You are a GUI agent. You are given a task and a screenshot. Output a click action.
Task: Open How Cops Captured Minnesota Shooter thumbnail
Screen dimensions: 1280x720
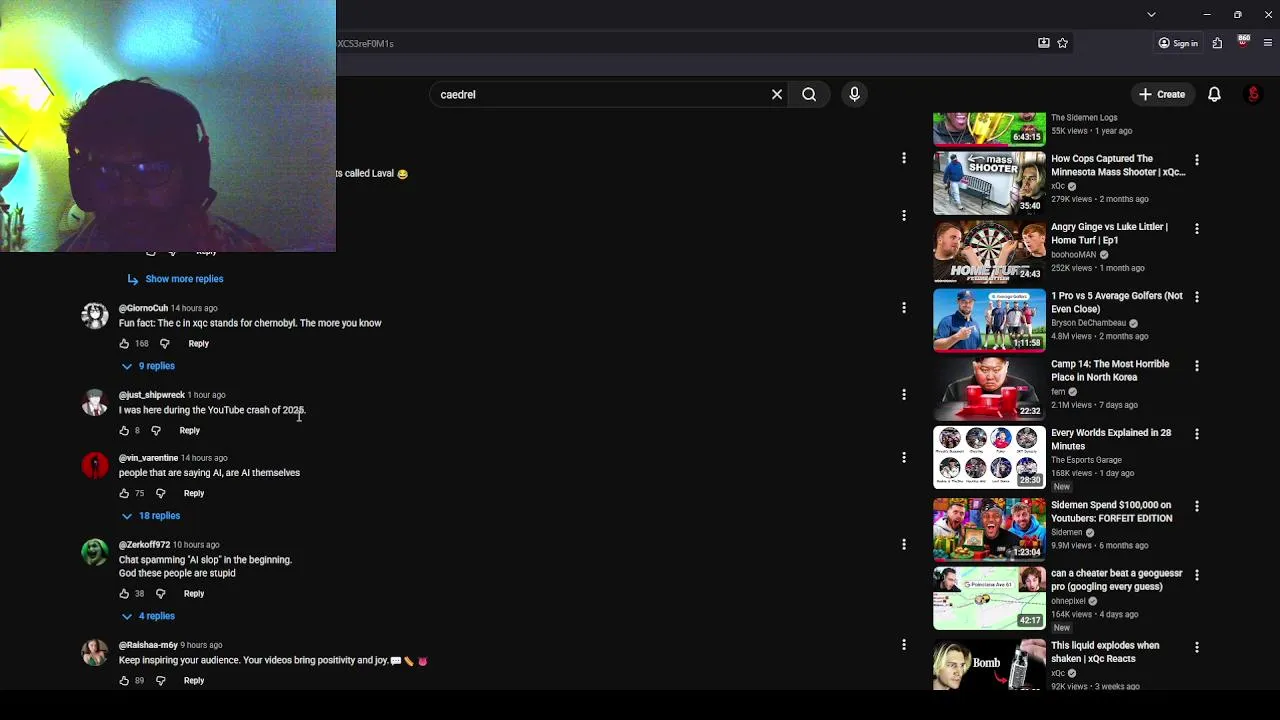(989, 183)
